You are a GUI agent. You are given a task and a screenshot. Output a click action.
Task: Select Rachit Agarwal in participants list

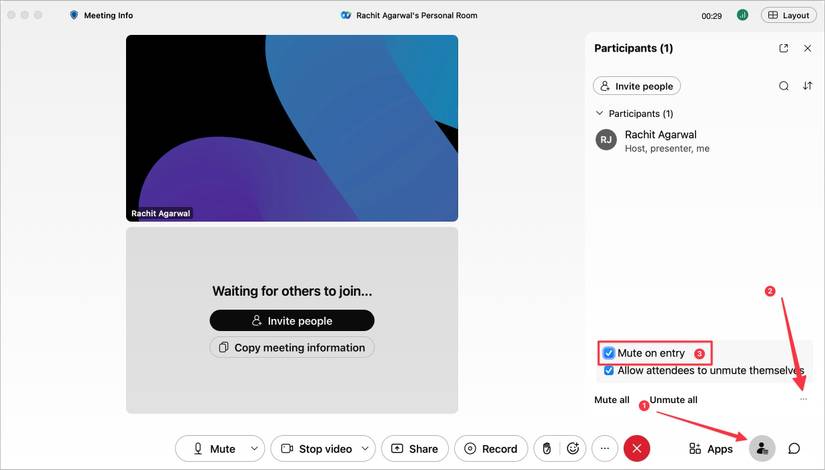pos(660,140)
